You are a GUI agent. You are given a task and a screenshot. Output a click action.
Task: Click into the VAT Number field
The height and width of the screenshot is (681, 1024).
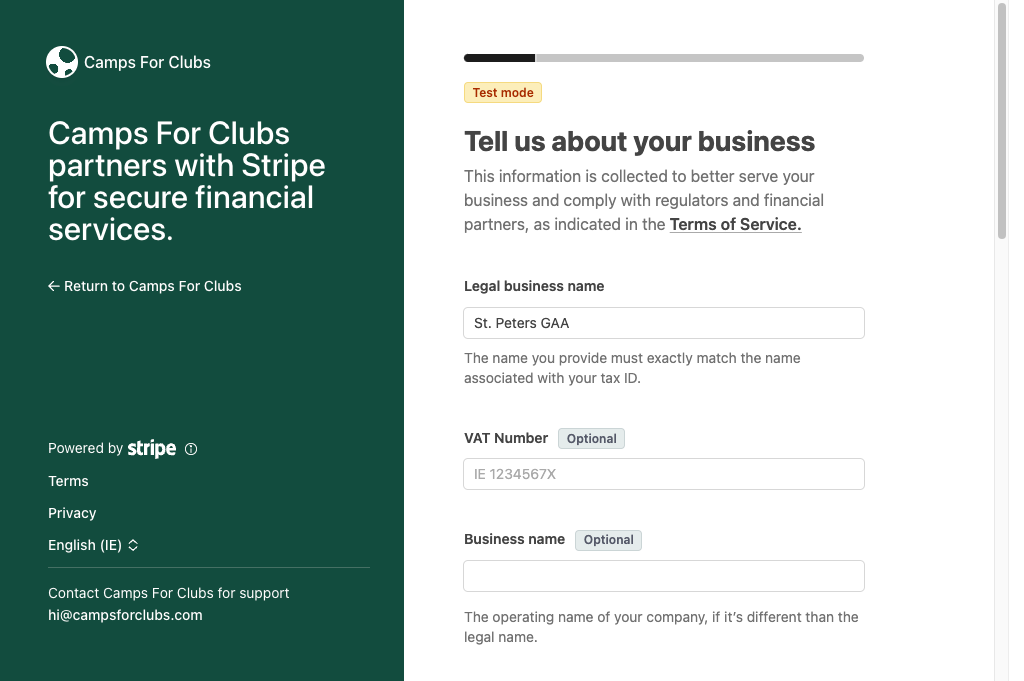coord(664,474)
